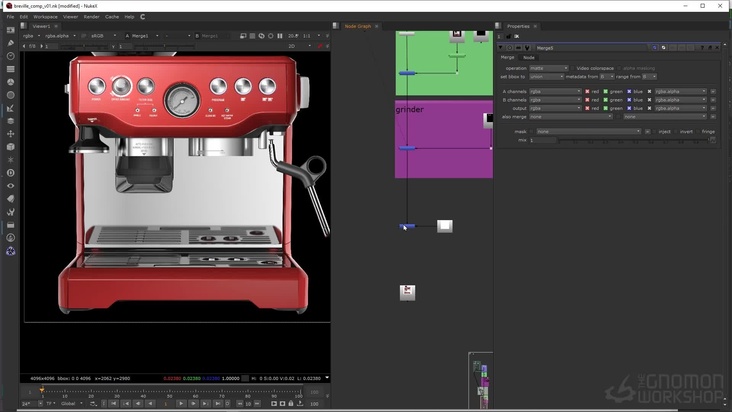Toggle the green checkbox on the output row
Image resolution: width=732 pixels, height=412 pixels.
605,108
